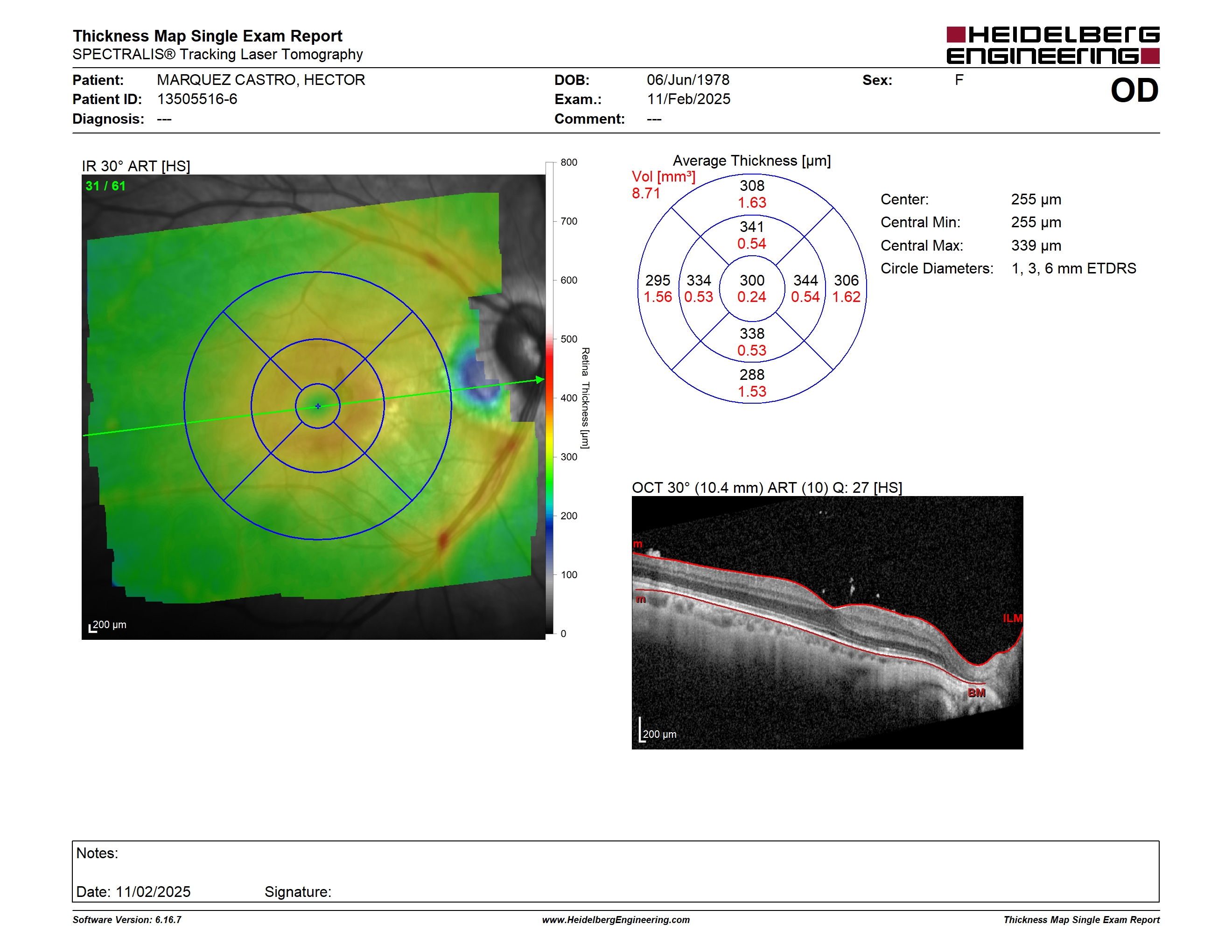Click Circle Diameters value 1, 3, 6 mm ETDRS

coord(1073,268)
